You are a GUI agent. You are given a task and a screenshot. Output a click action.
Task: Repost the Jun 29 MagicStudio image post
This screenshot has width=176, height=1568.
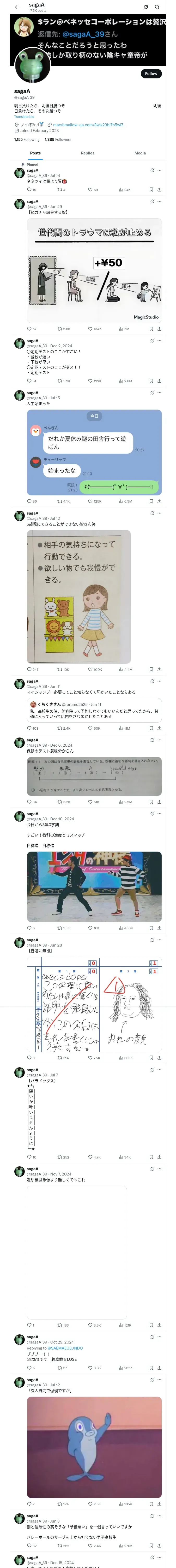click(x=64, y=329)
